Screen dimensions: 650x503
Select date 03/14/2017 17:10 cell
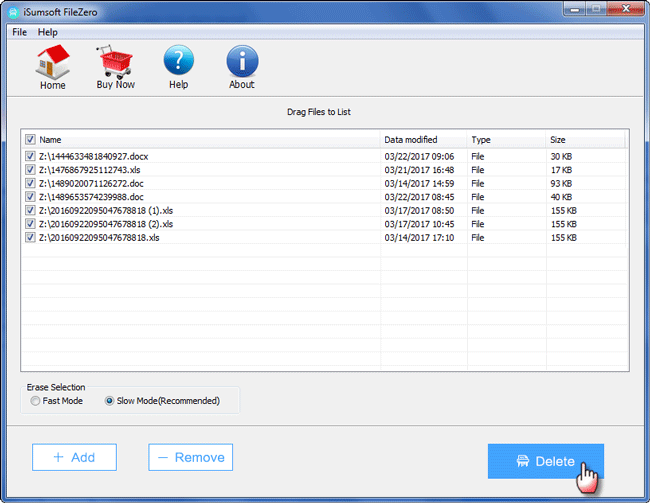point(419,238)
